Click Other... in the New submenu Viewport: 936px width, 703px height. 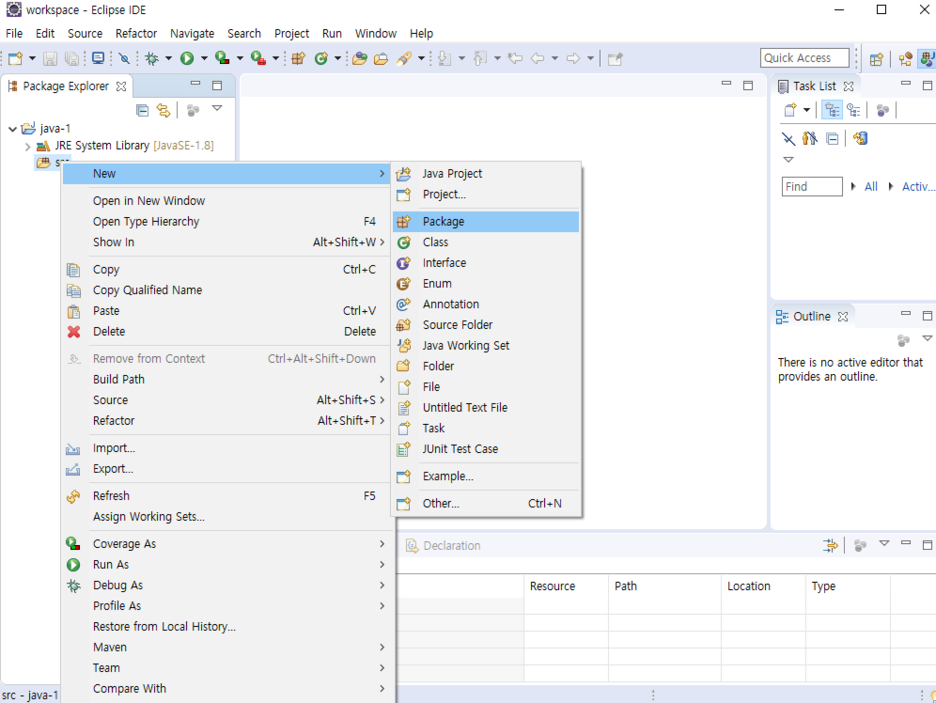[x=486, y=504]
